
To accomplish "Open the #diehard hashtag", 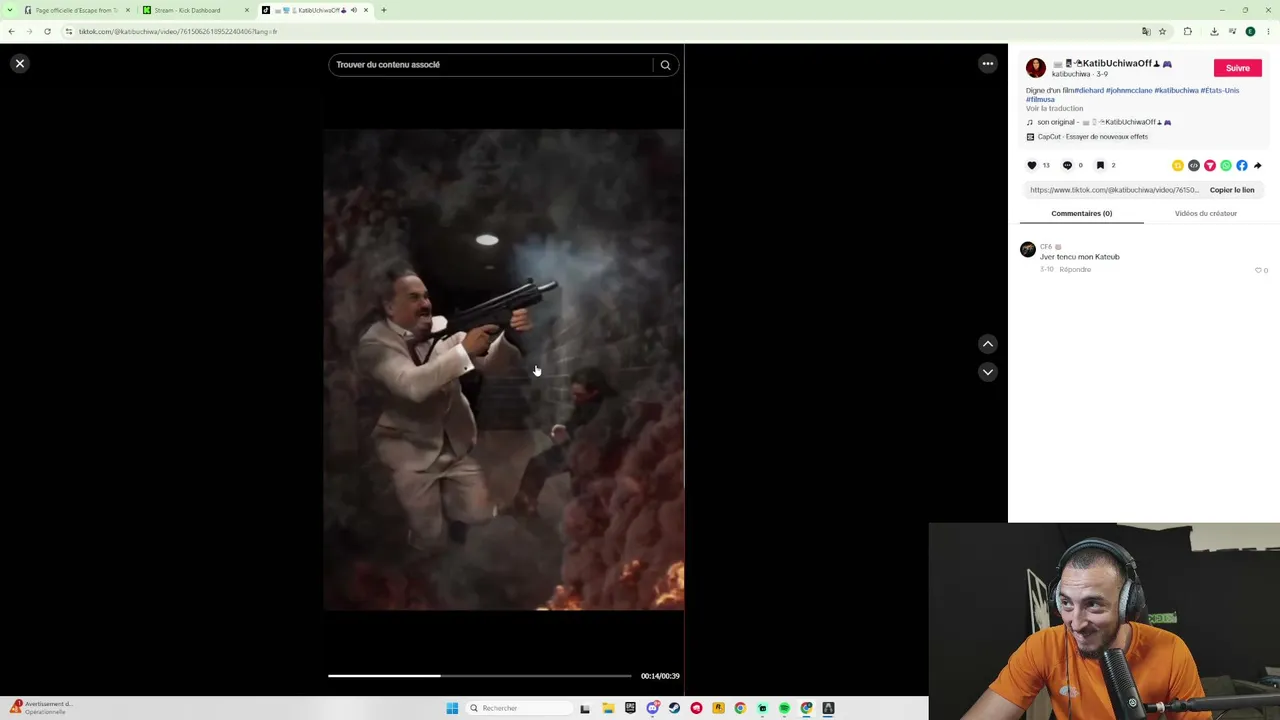I will coord(1089,91).
